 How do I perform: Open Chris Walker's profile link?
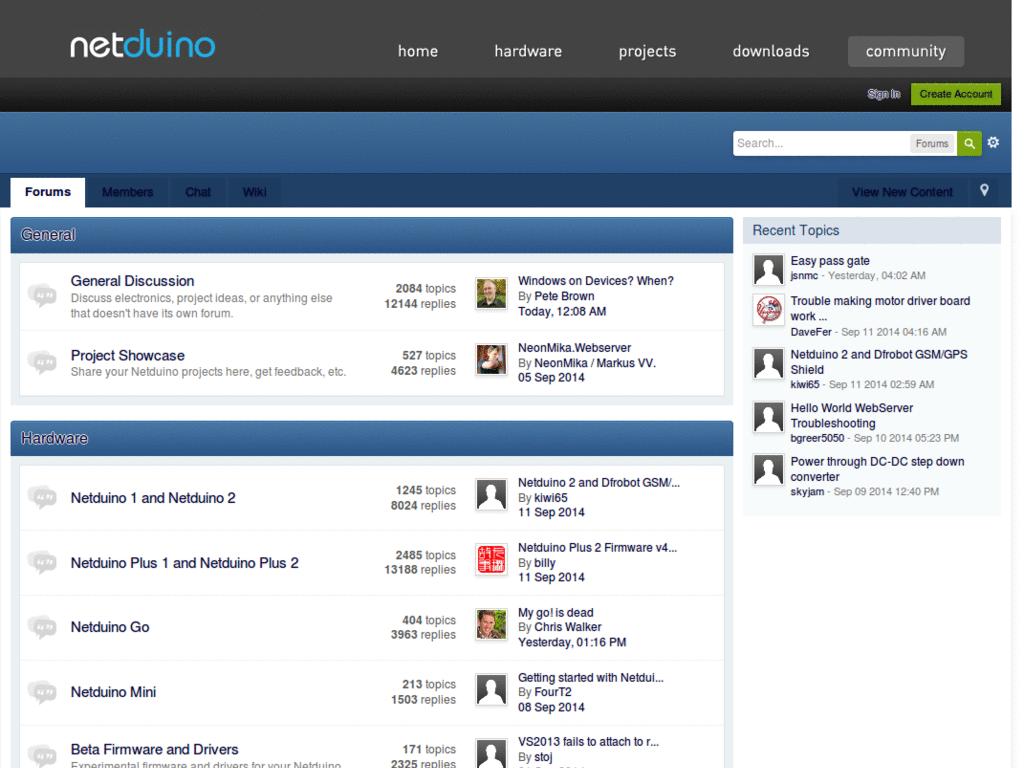pyautogui.click(x=568, y=627)
